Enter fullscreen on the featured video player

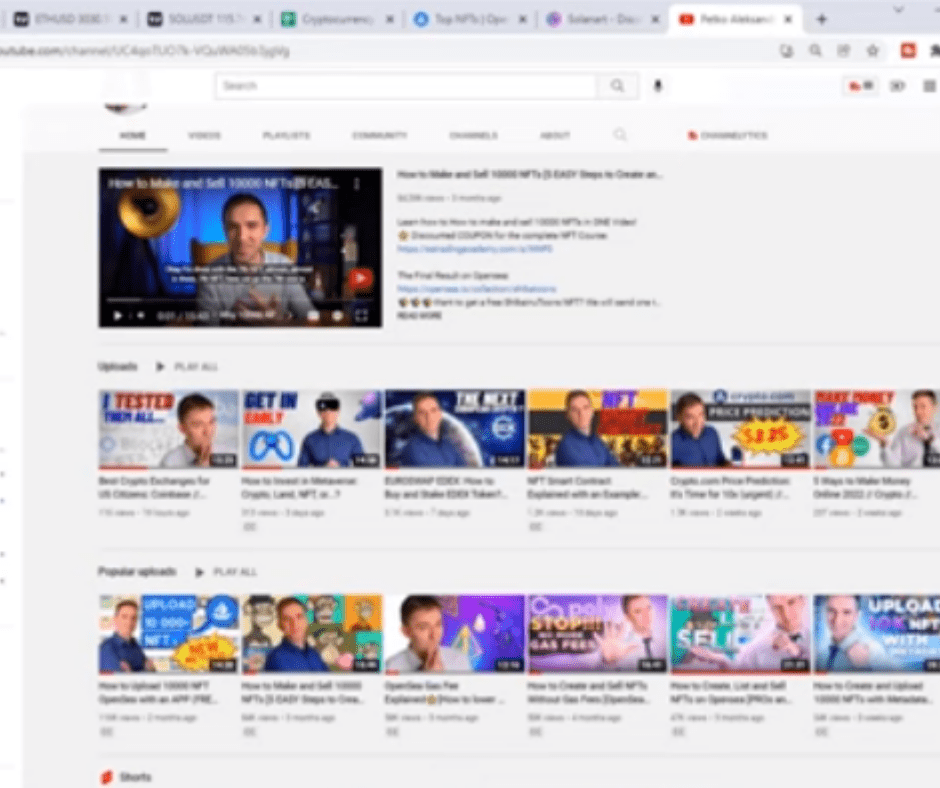tap(361, 315)
